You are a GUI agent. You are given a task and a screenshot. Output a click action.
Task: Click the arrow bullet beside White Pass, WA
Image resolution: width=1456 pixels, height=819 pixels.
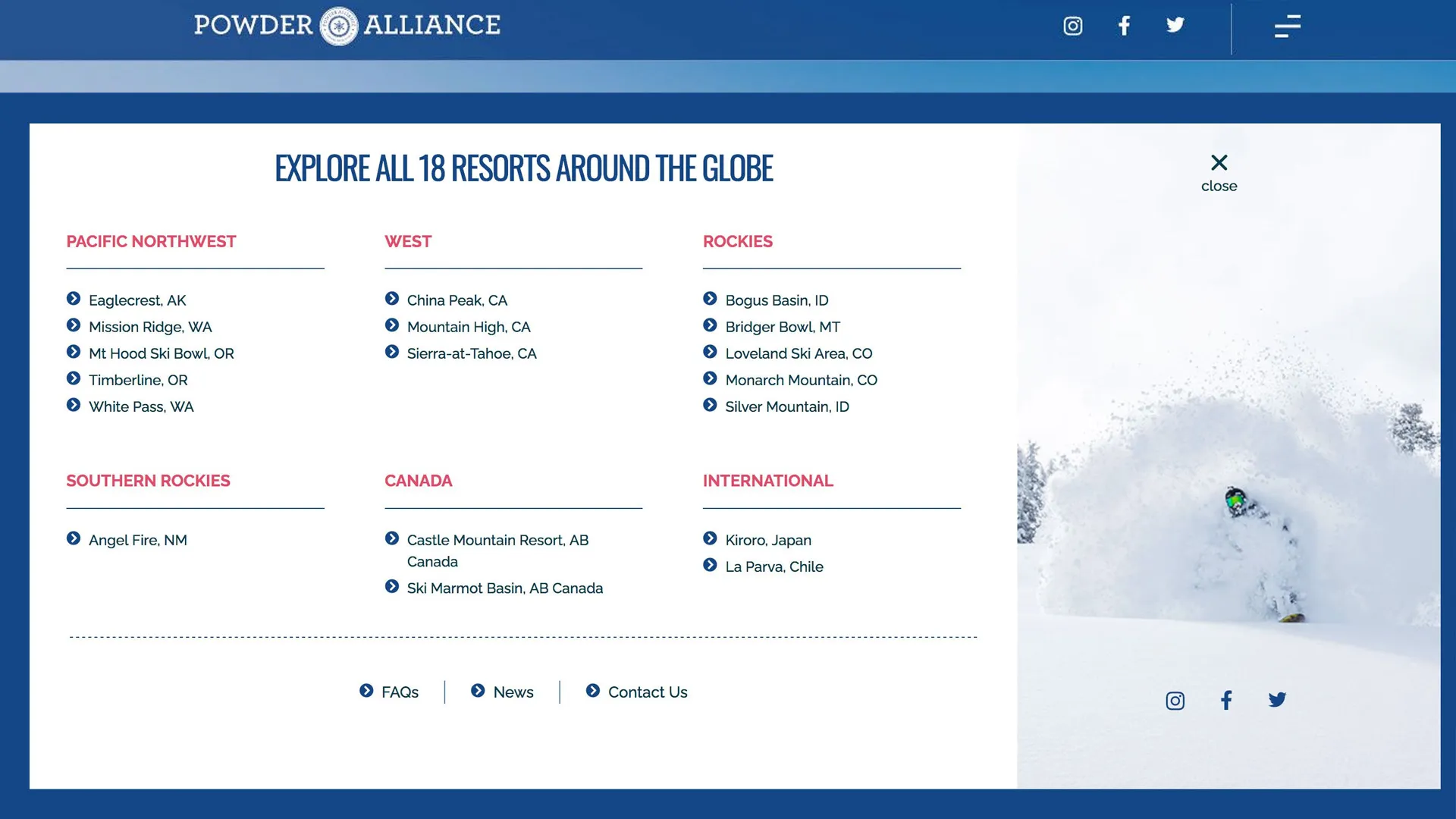[x=74, y=405]
